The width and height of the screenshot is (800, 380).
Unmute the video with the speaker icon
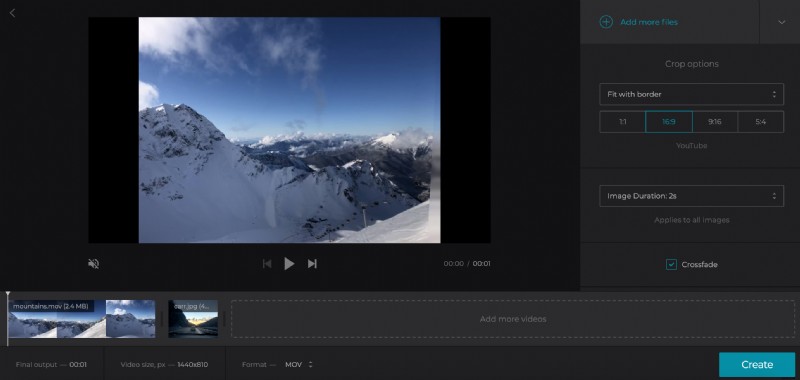pos(93,264)
